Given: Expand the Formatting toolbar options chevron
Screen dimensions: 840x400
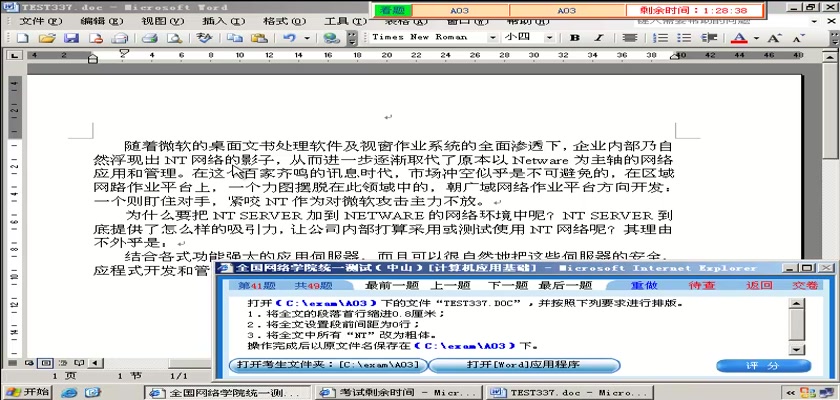Looking at the screenshot, I should [834, 37].
